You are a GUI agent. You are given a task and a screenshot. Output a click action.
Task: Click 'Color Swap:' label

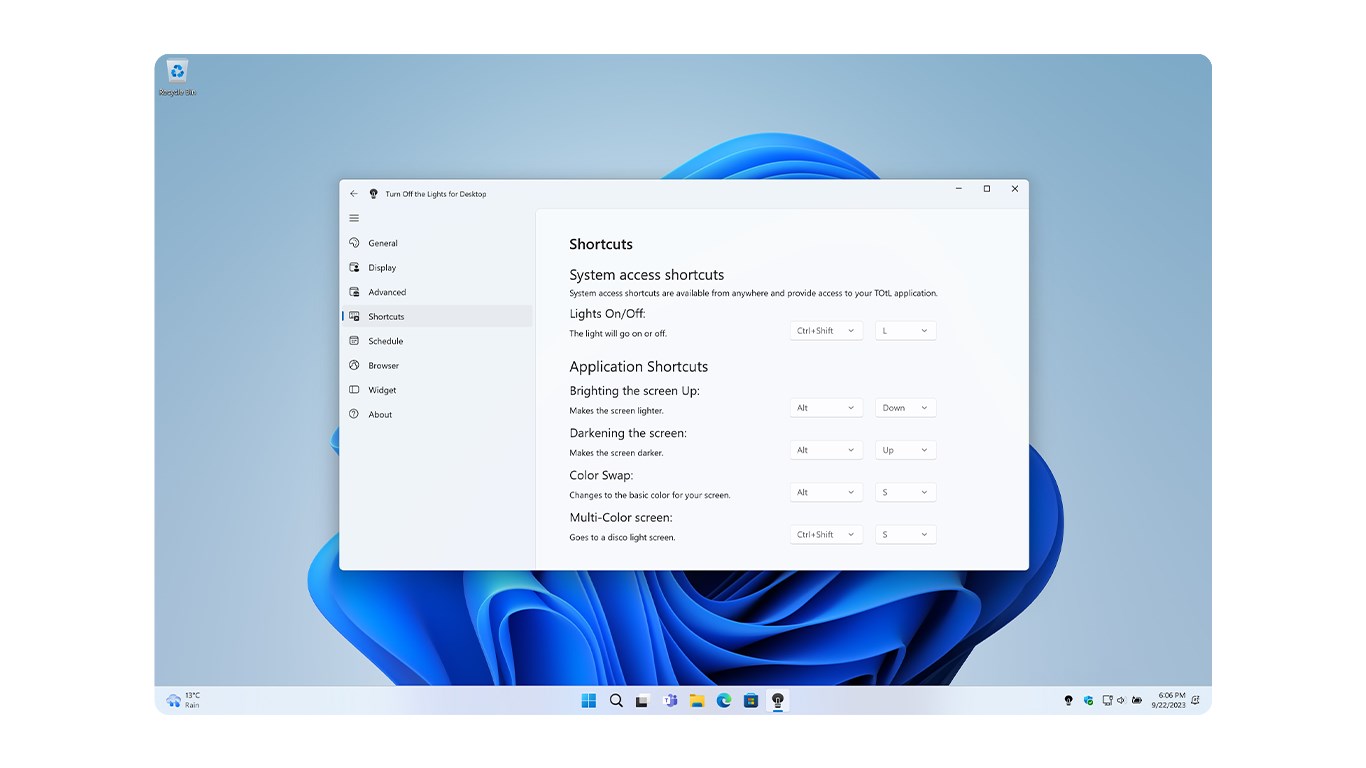click(601, 475)
